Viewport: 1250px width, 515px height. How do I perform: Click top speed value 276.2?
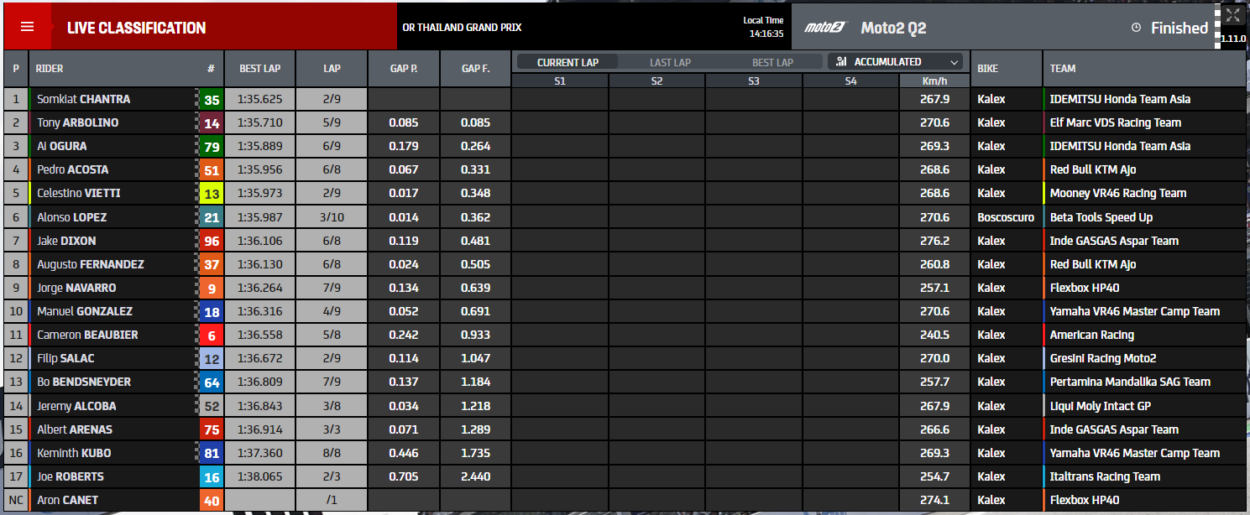point(934,241)
